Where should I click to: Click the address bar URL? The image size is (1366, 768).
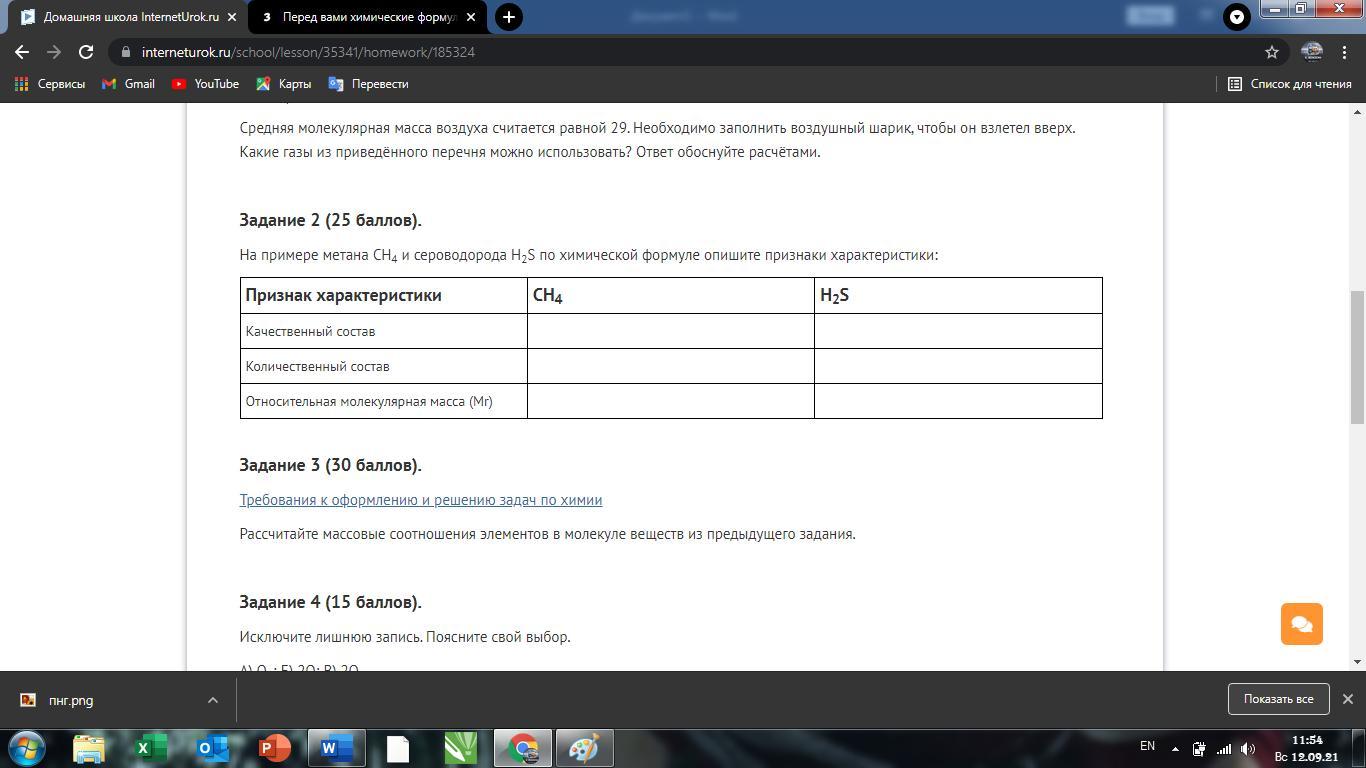click(308, 52)
